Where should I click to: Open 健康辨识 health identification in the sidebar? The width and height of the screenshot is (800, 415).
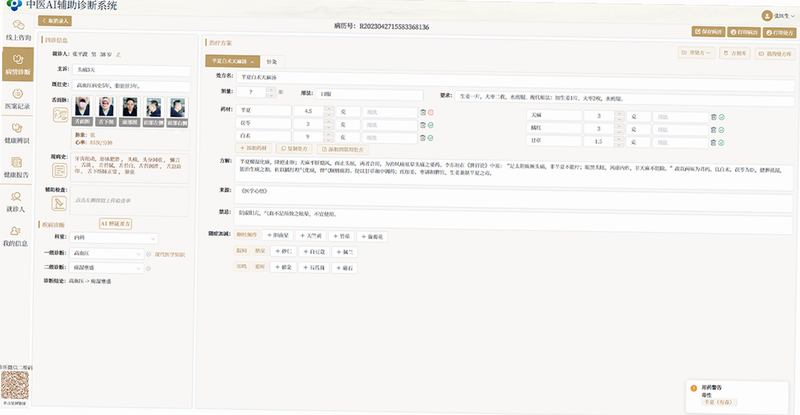[x=17, y=133]
